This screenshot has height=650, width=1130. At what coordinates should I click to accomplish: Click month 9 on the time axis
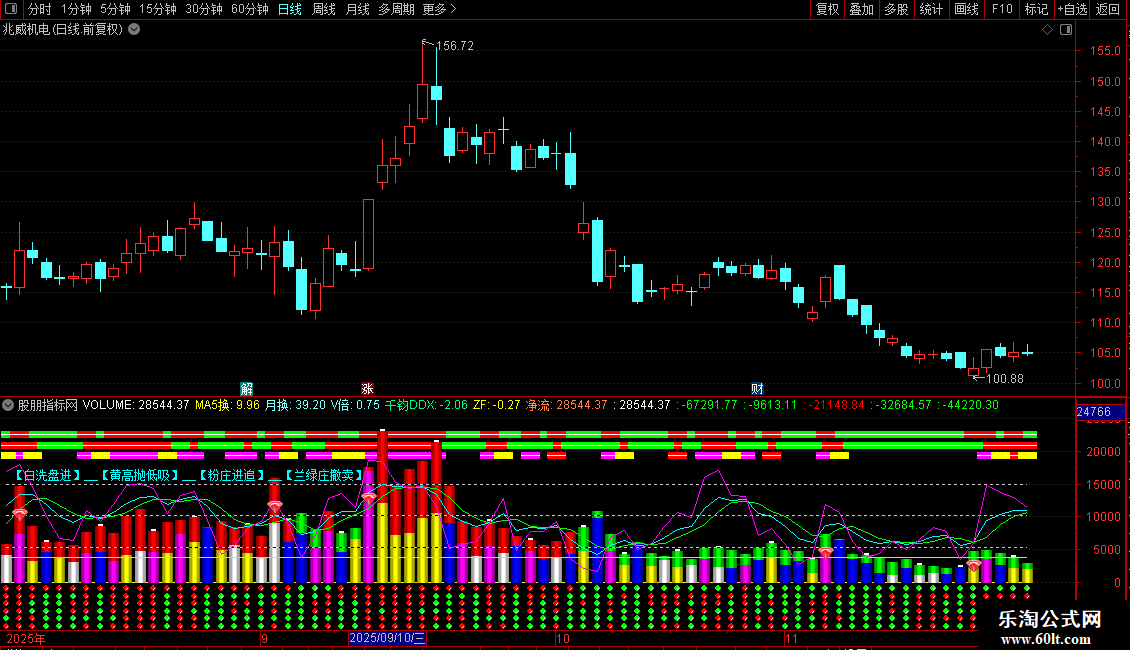tap(264, 639)
